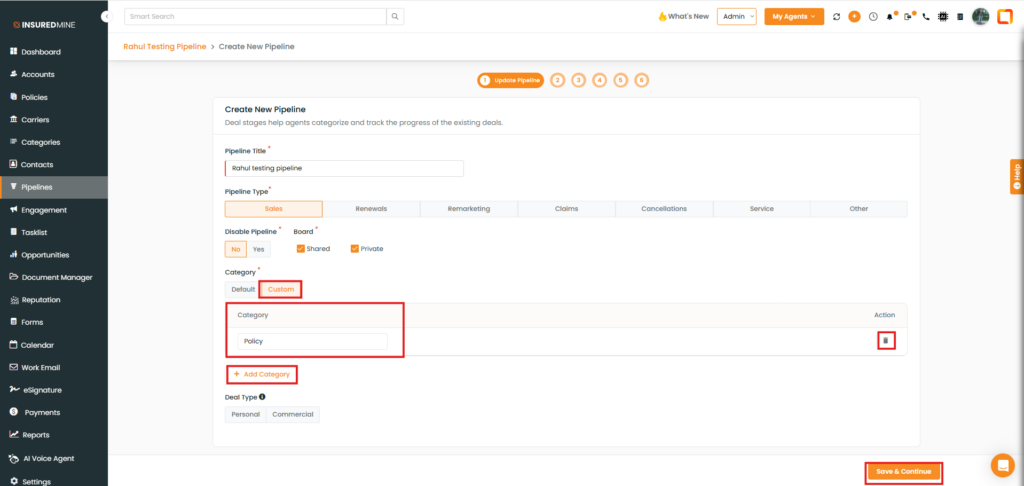1024x486 pixels.
Task: Open the chat bubble widget
Action: tap(1002, 465)
